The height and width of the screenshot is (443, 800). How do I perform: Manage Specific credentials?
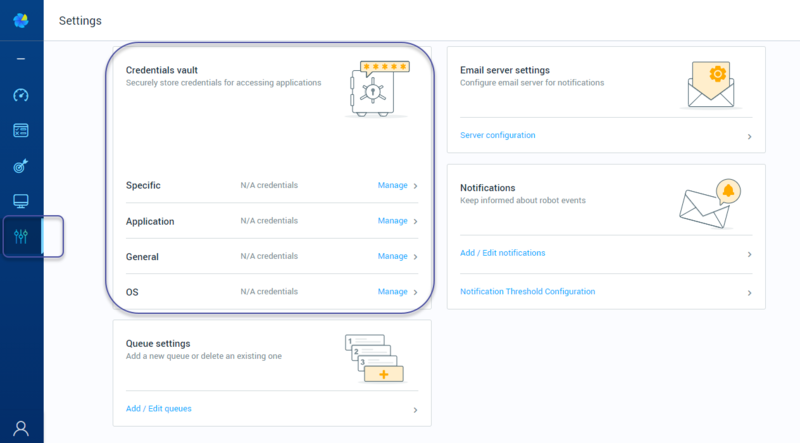392,185
